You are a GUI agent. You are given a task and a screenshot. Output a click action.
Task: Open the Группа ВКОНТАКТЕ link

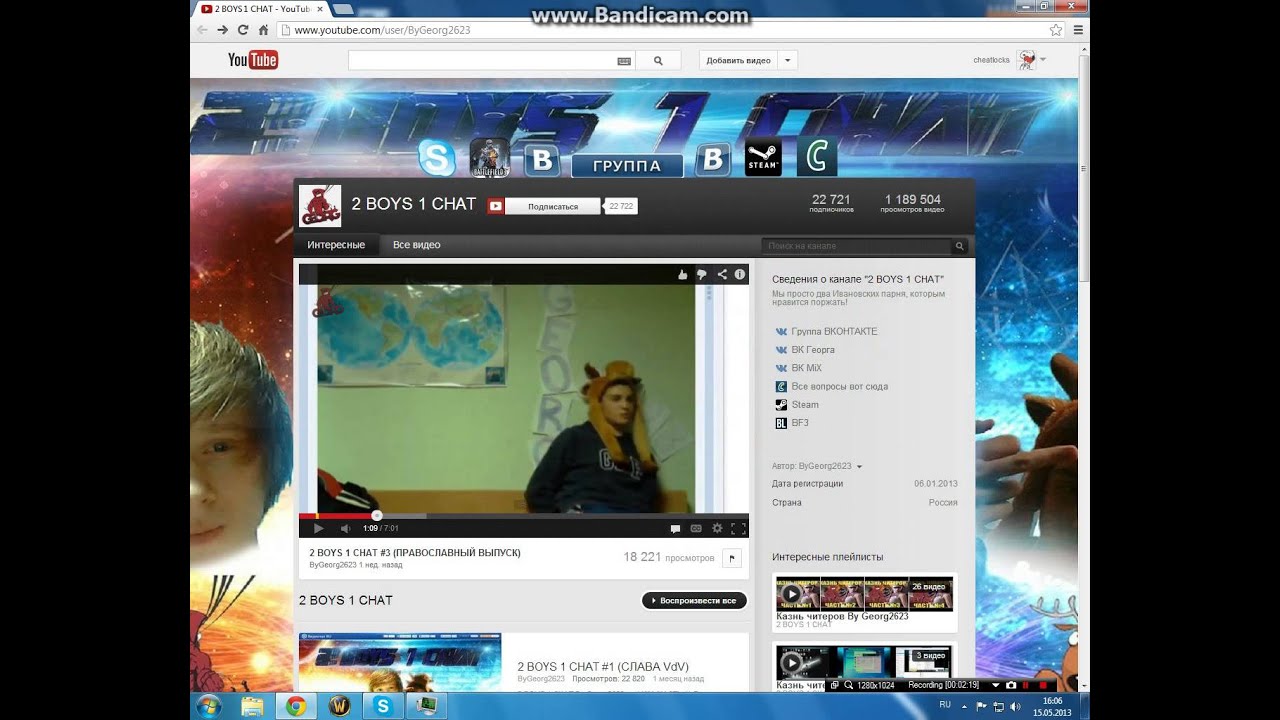coord(833,331)
